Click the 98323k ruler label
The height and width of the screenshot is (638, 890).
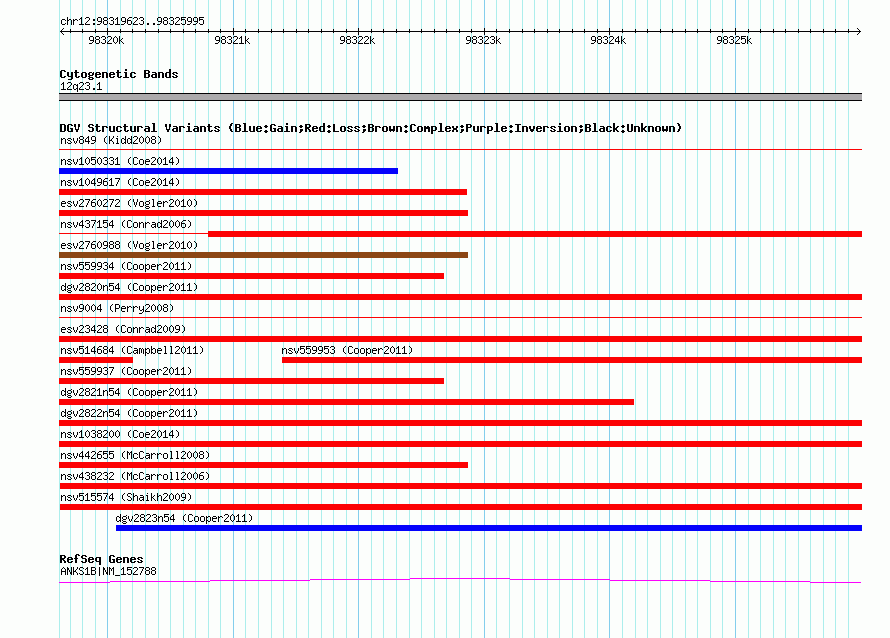pyautogui.click(x=483, y=40)
